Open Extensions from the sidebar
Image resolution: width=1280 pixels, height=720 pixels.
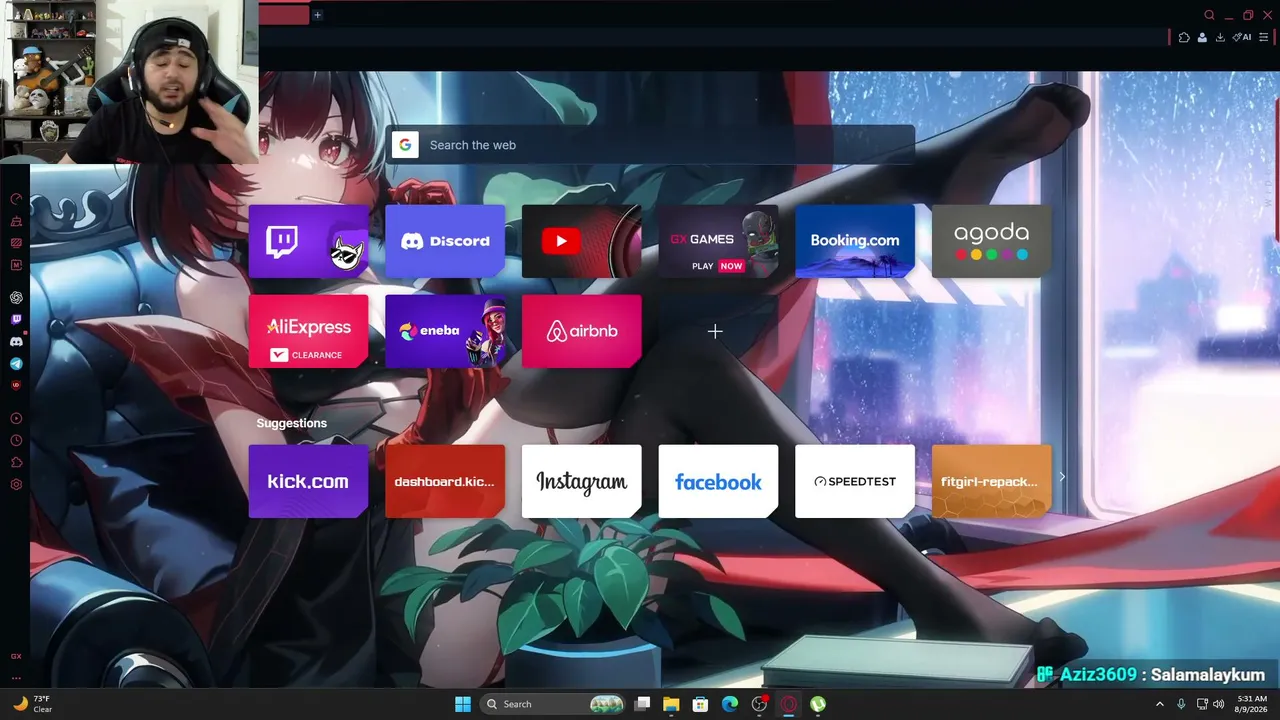pyautogui.click(x=16, y=462)
